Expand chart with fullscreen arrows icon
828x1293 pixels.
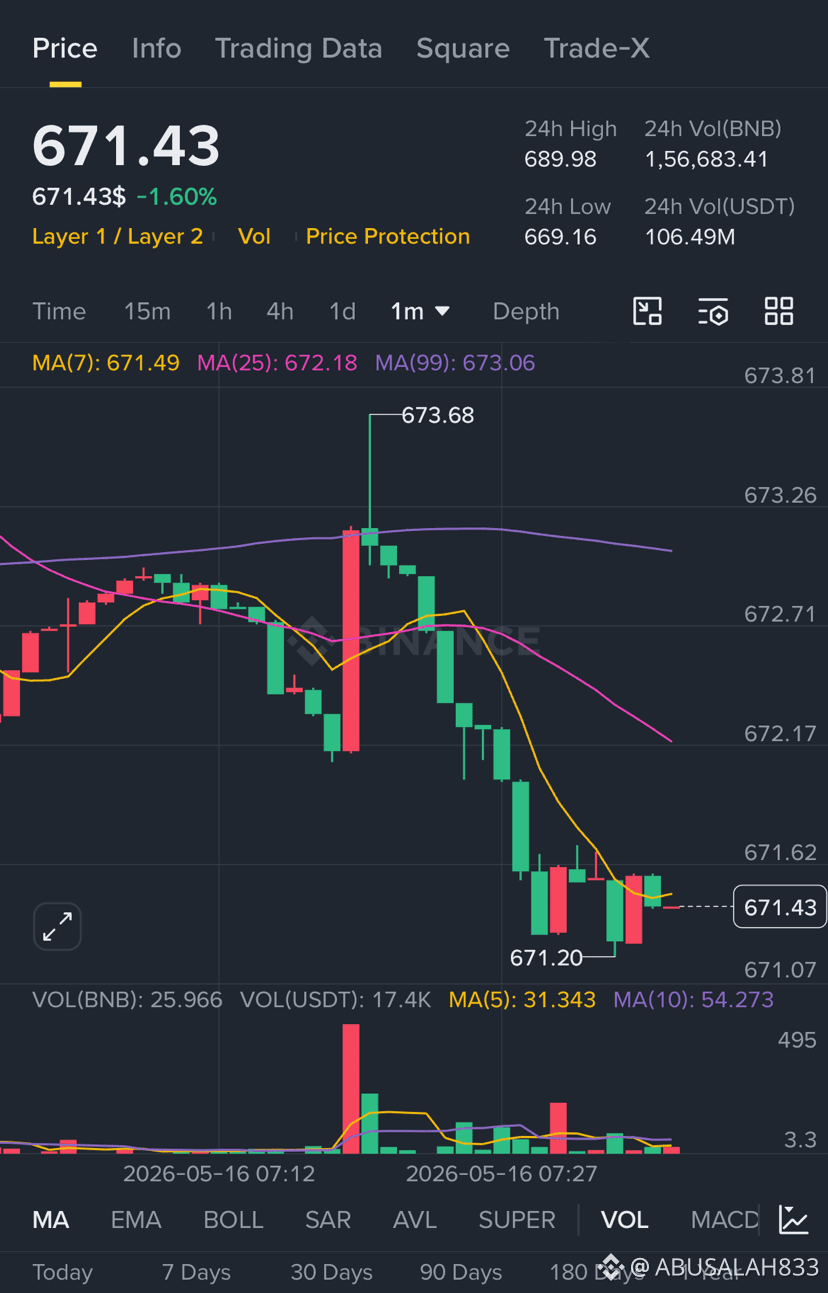57,926
